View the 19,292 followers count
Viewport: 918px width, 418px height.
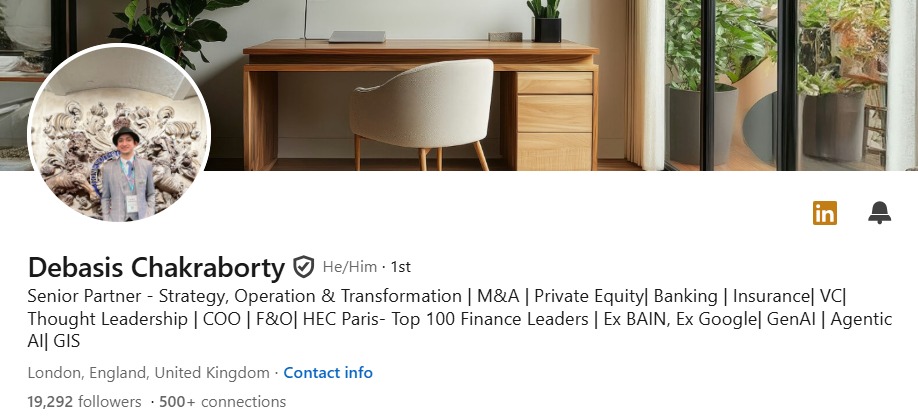click(84, 401)
